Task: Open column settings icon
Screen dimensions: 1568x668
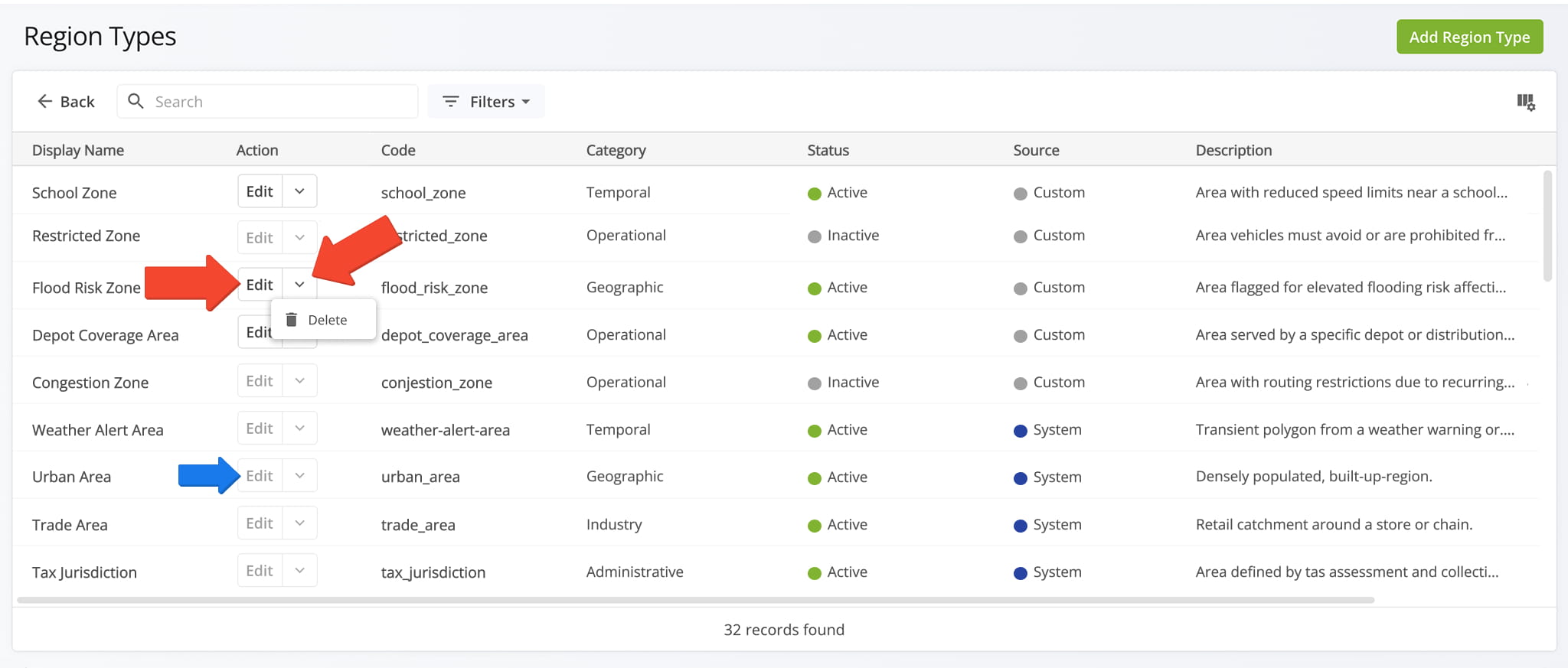Action: pyautogui.click(x=1526, y=102)
